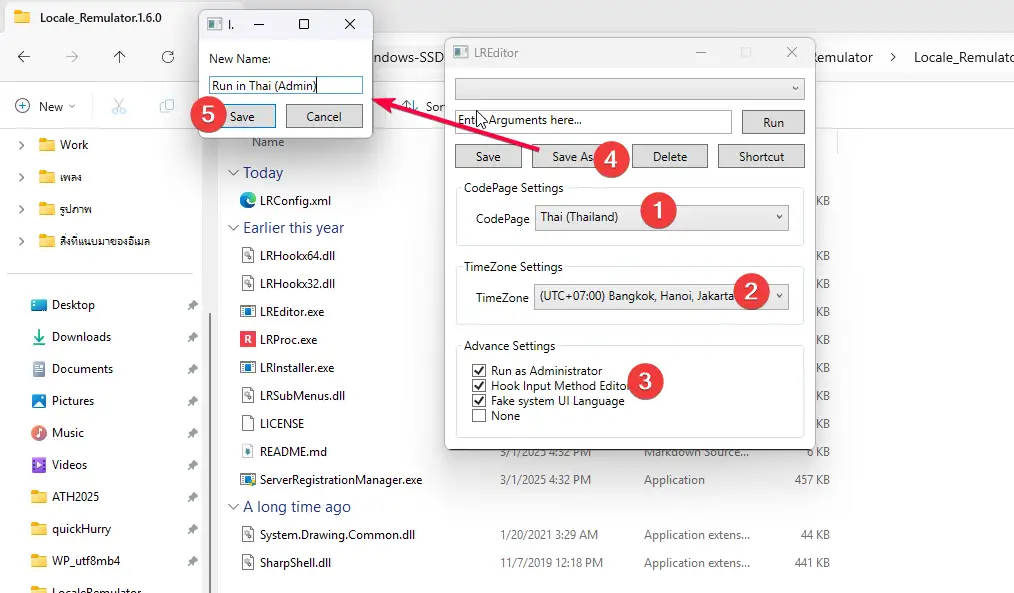Image resolution: width=1014 pixels, height=593 pixels.
Task: Sort files by Name column
Action: coord(268,142)
